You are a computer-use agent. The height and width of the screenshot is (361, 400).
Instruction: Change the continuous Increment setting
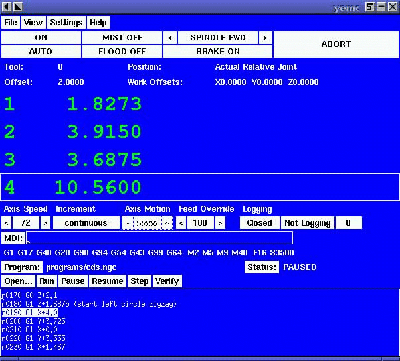coord(86,223)
